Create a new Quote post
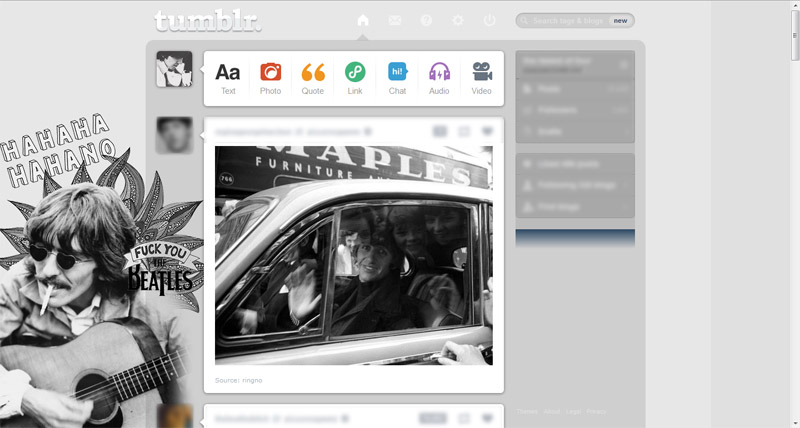Viewport: 800px width, 428px height. pyautogui.click(x=313, y=79)
